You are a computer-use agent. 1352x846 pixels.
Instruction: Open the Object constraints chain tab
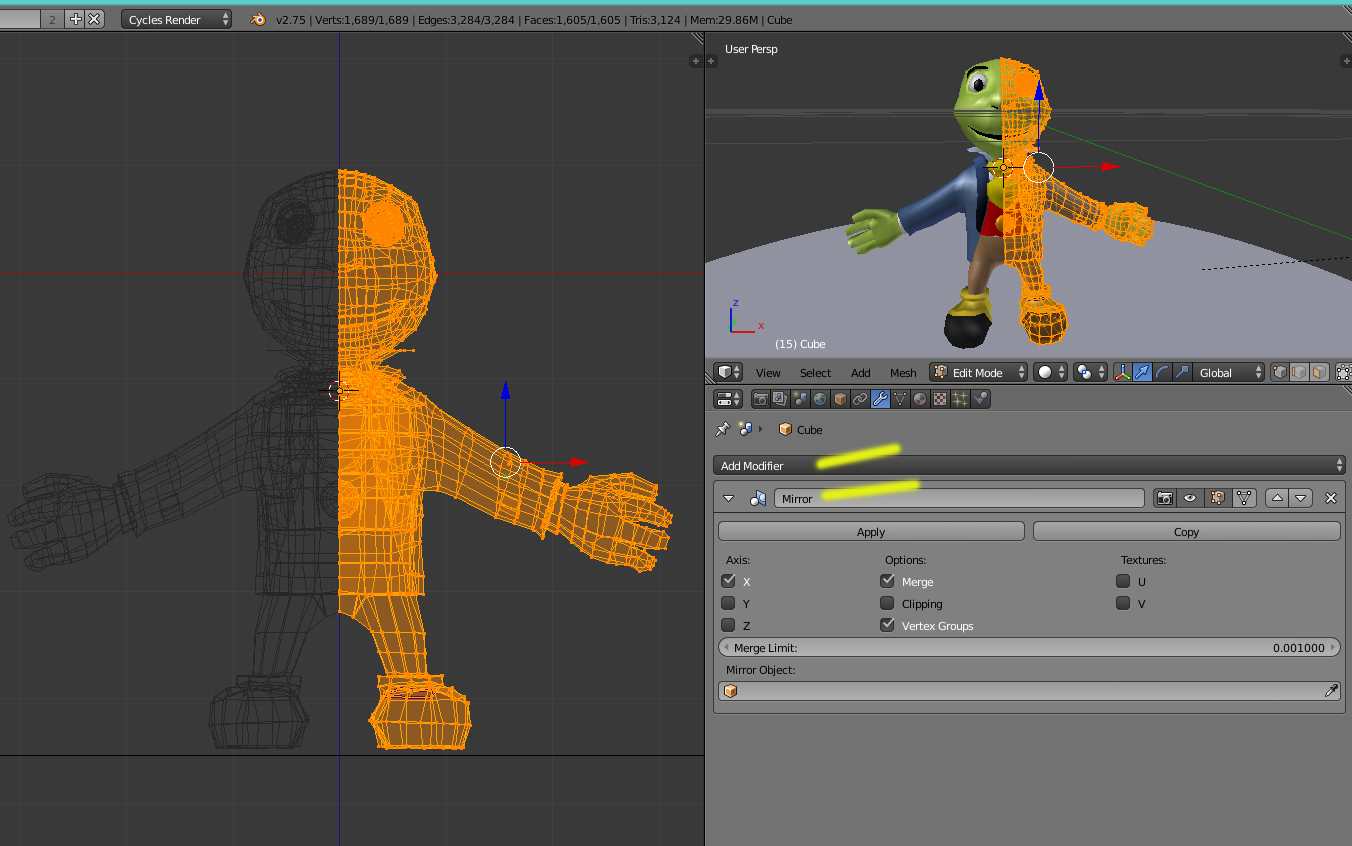[860, 399]
